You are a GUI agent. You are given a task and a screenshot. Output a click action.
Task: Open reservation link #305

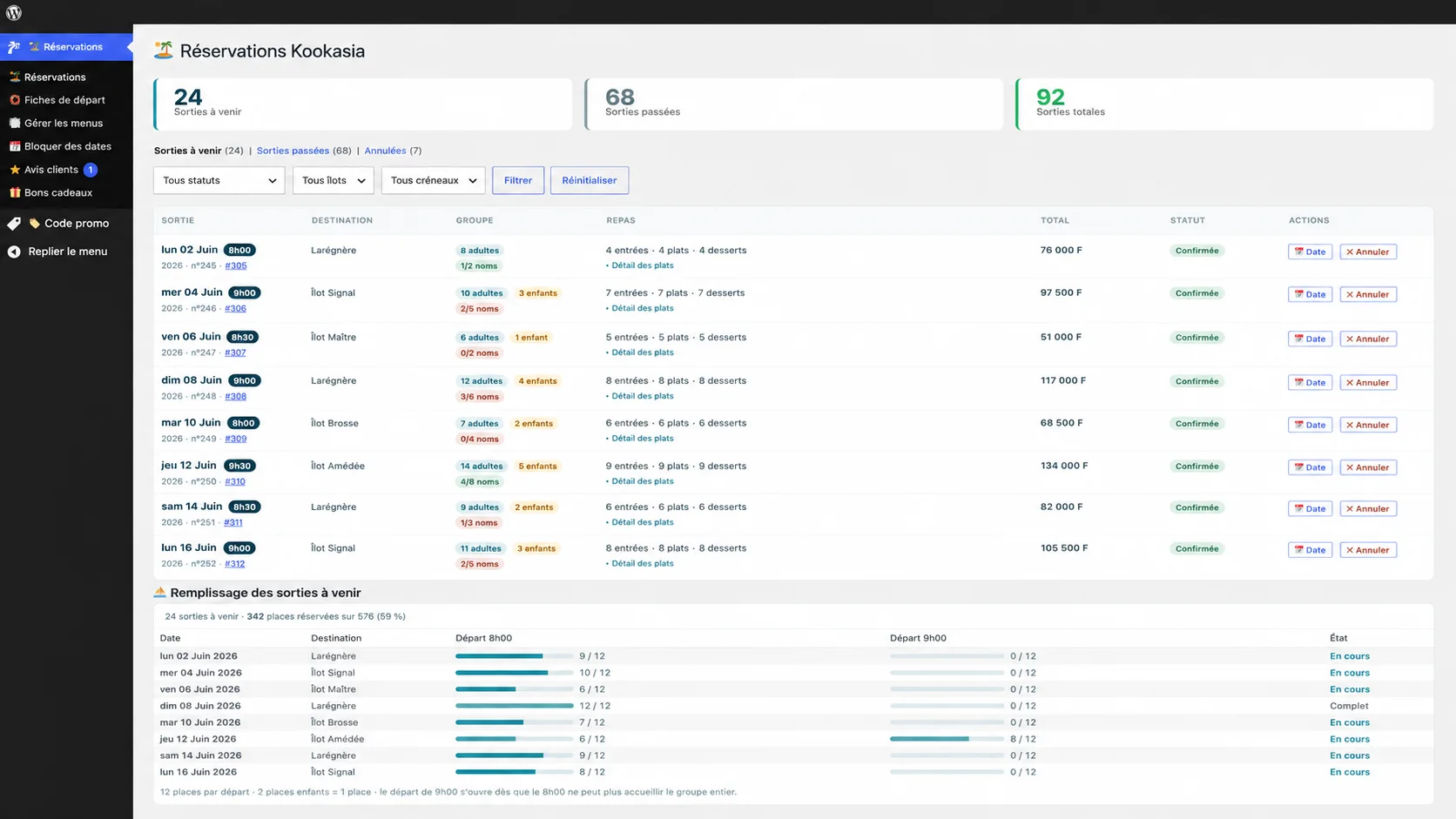pos(236,265)
